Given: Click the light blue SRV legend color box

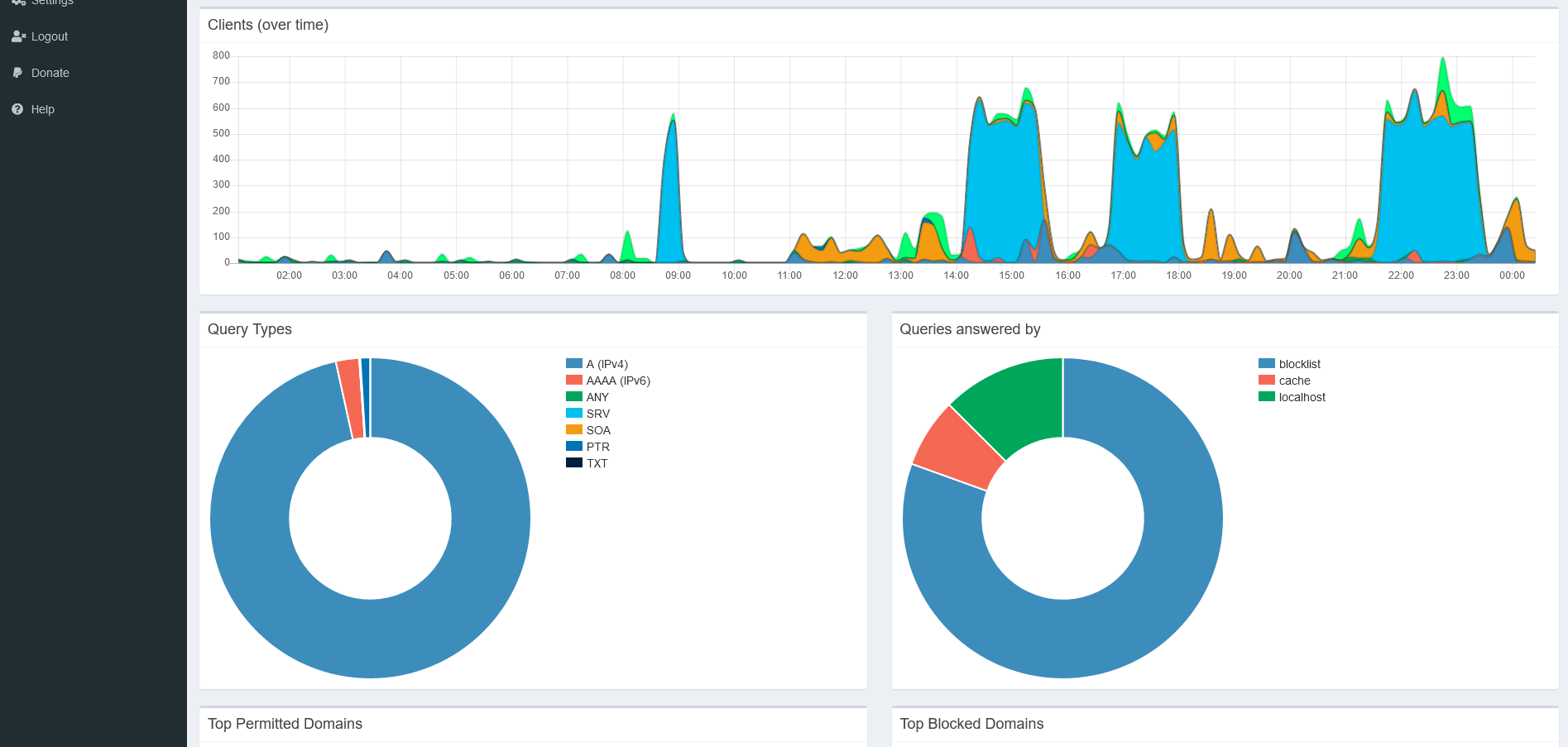Looking at the screenshot, I should point(573,414).
